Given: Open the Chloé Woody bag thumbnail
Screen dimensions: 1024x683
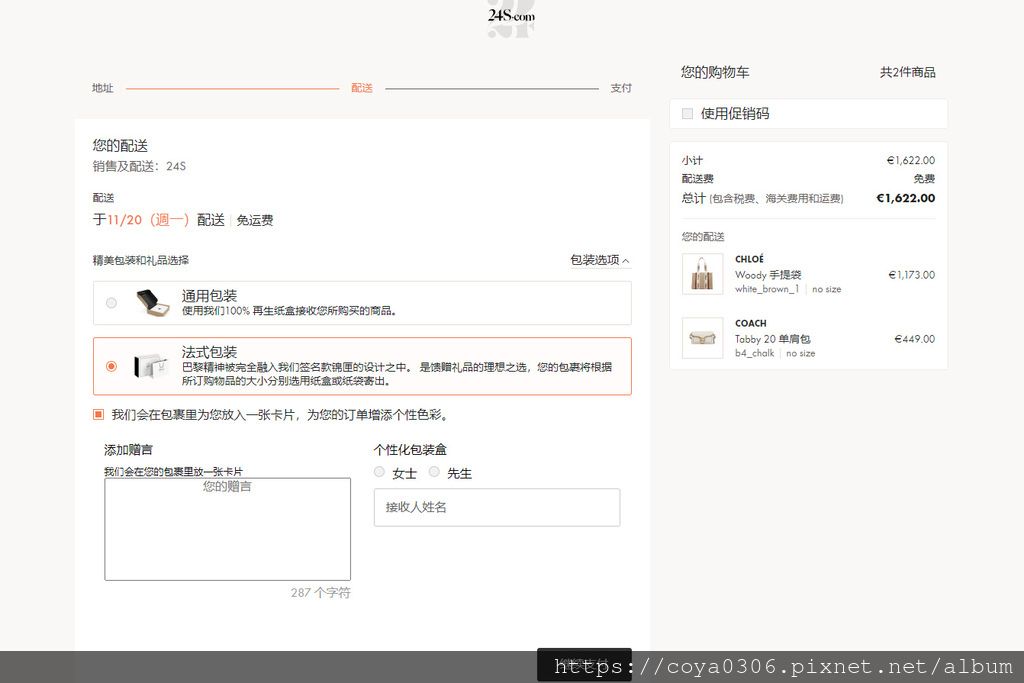Looking at the screenshot, I should 703,274.
